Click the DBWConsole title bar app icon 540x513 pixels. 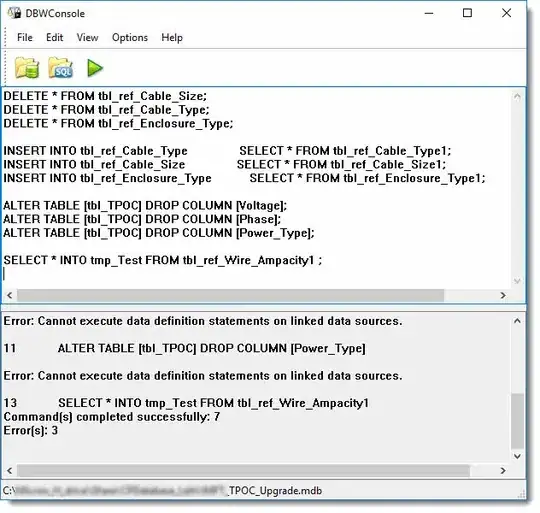(14, 13)
